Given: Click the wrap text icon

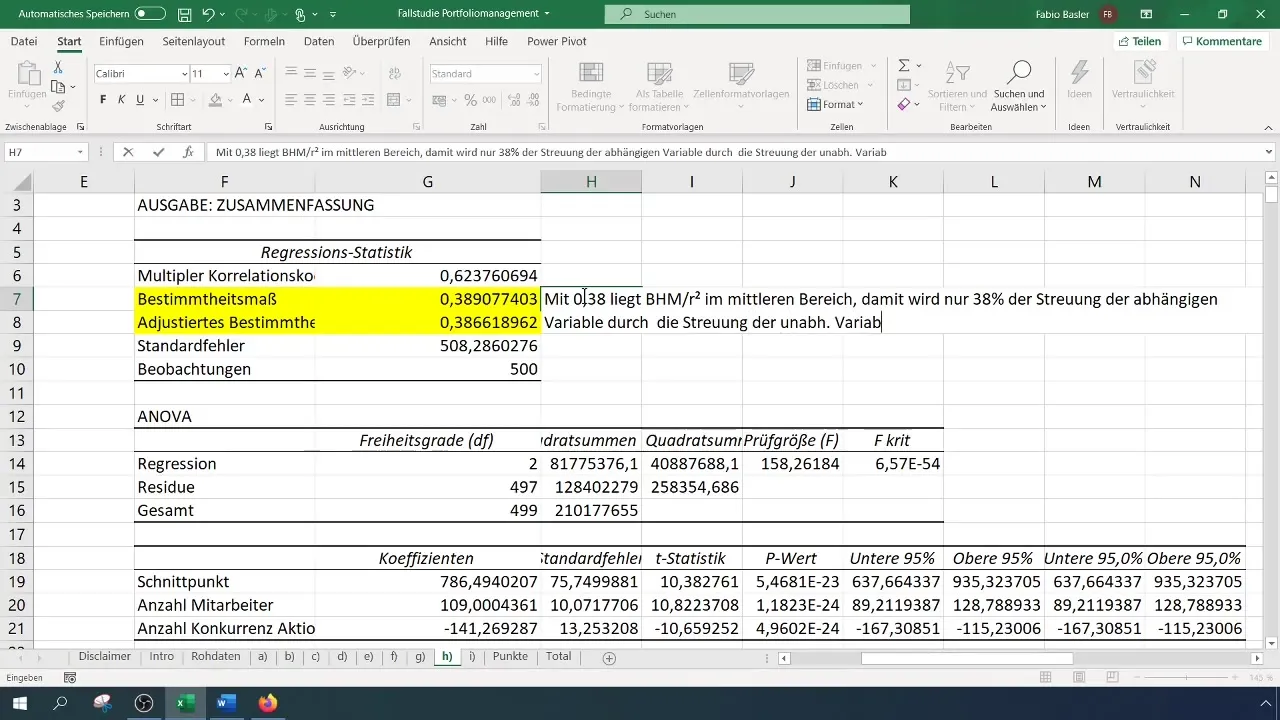Looking at the screenshot, I should [395, 73].
